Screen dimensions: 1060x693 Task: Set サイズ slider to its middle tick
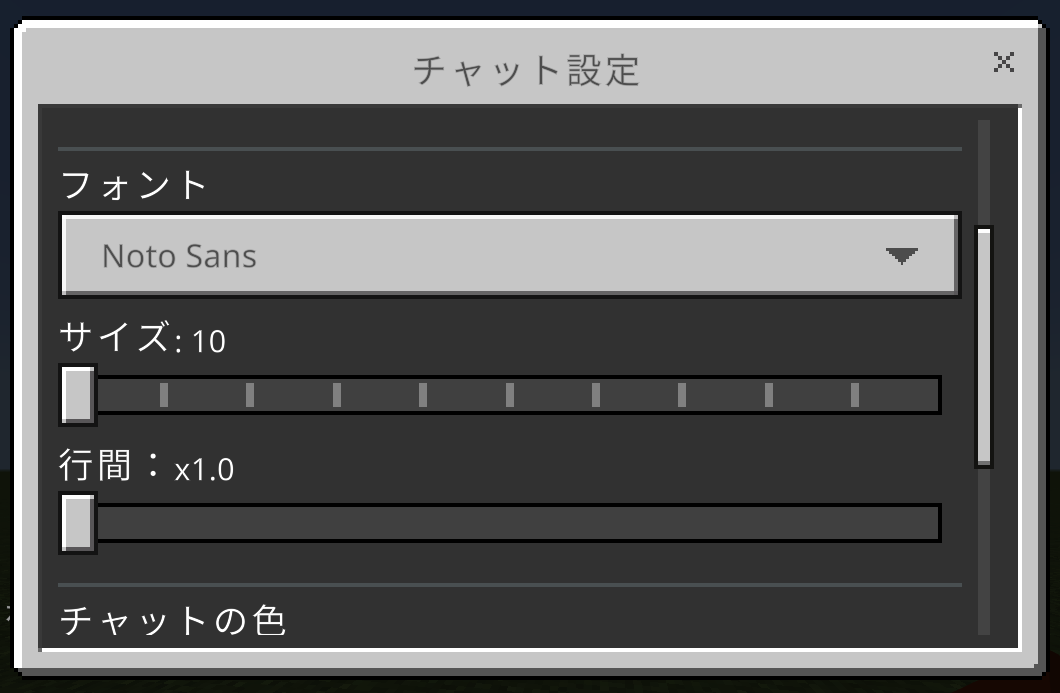pos(510,395)
